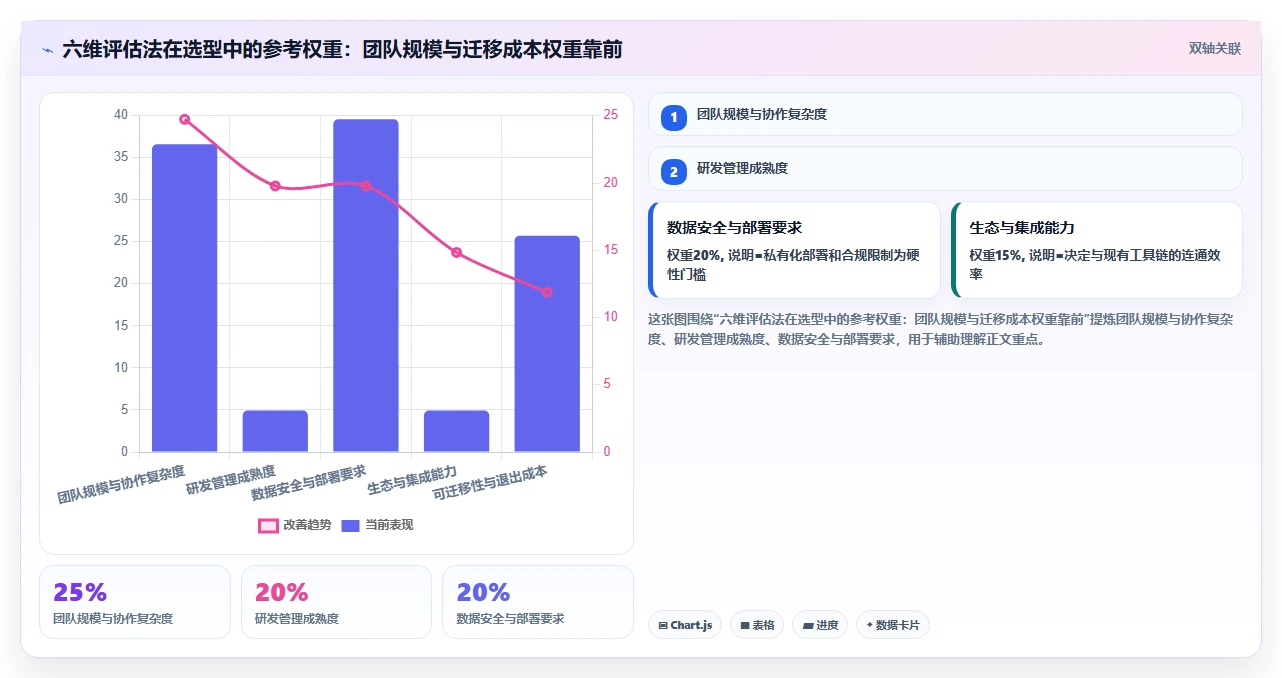The width and height of the screenshot is (1282, 678).
Task: Click the 进度 tag
Action: tap(820, 625)
